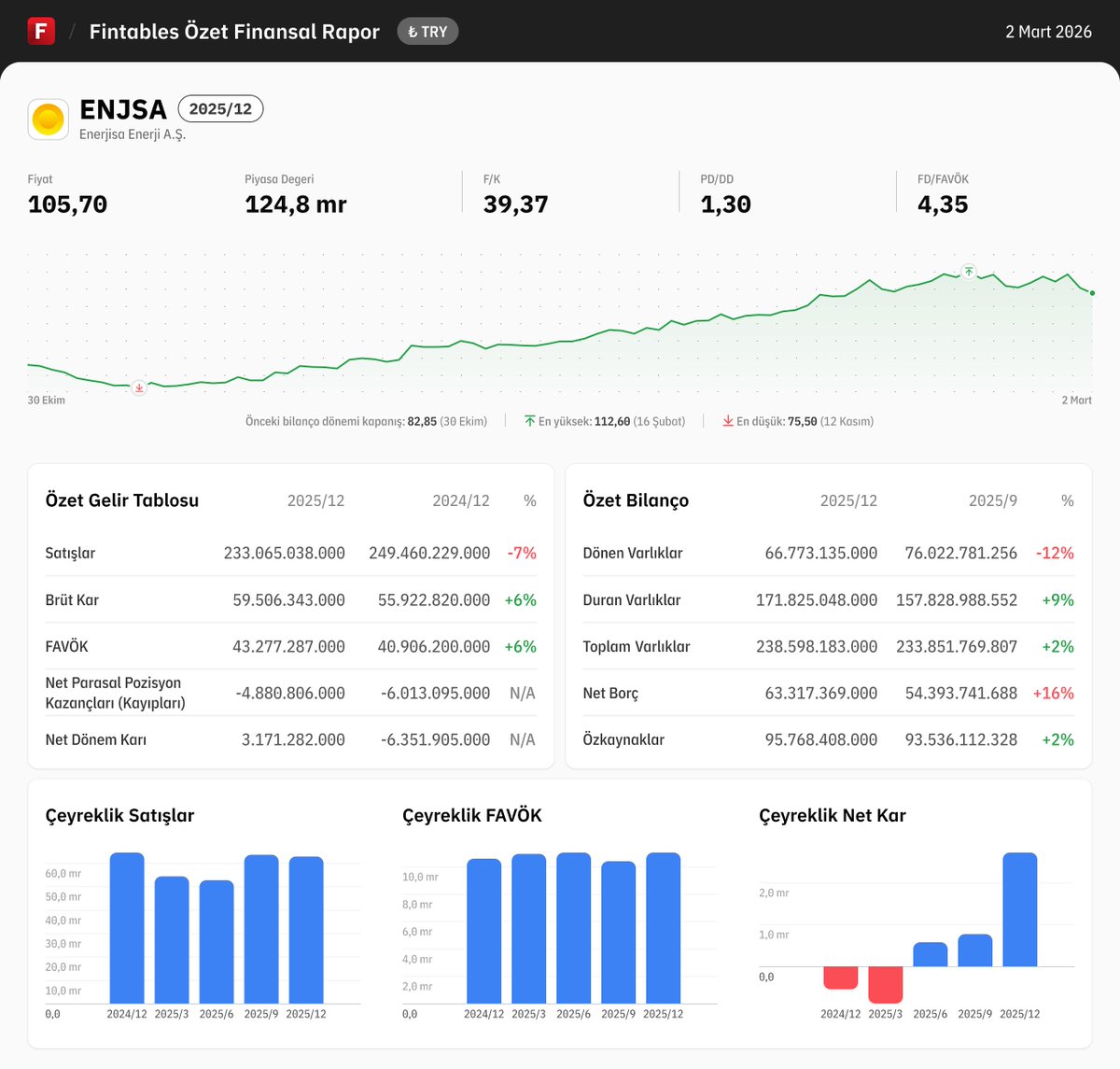Click the ₺ symbol in the TRY badge
This screenshot has height=1069, width=1120.
(414, 31)
